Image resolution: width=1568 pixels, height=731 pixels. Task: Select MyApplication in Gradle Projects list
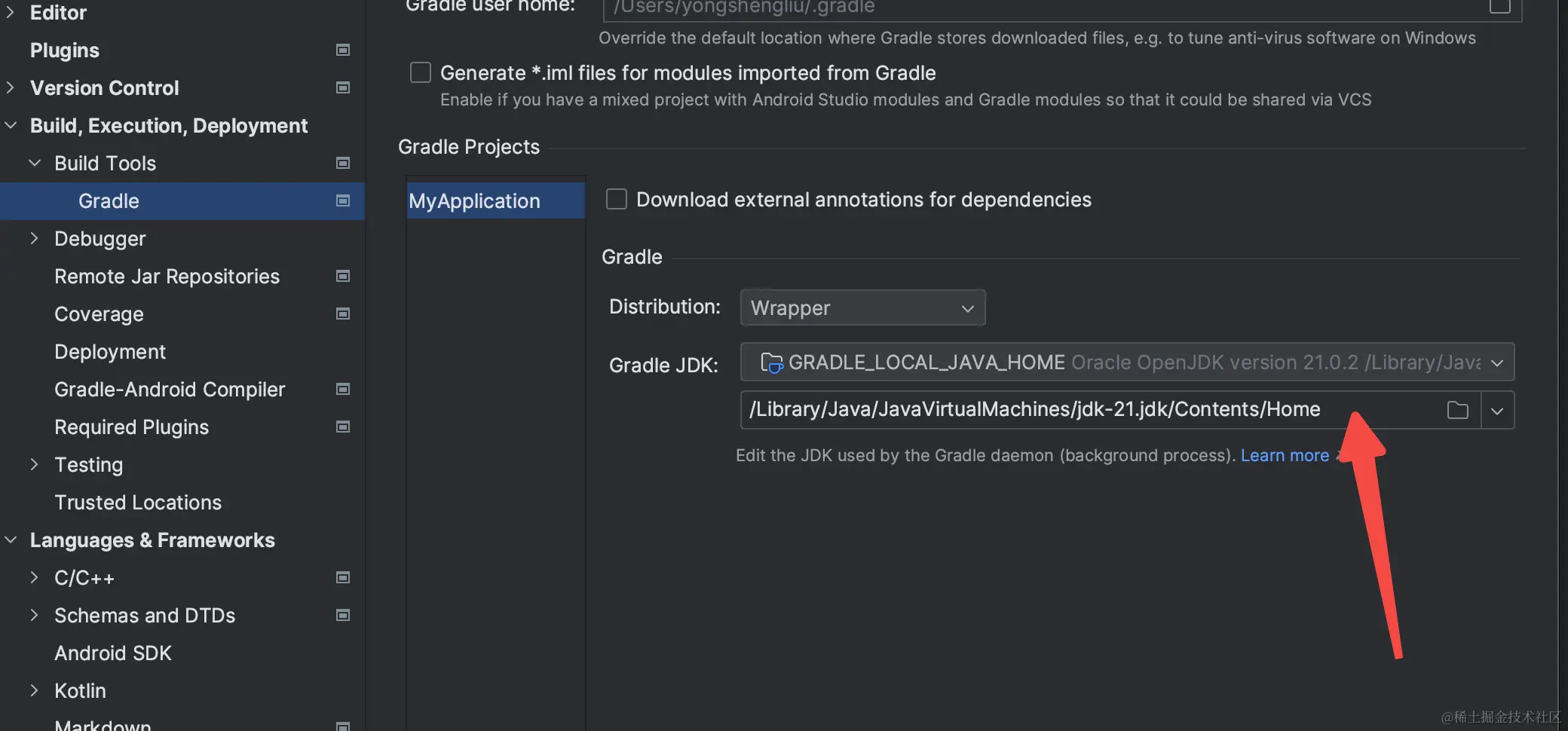point(475,201)
